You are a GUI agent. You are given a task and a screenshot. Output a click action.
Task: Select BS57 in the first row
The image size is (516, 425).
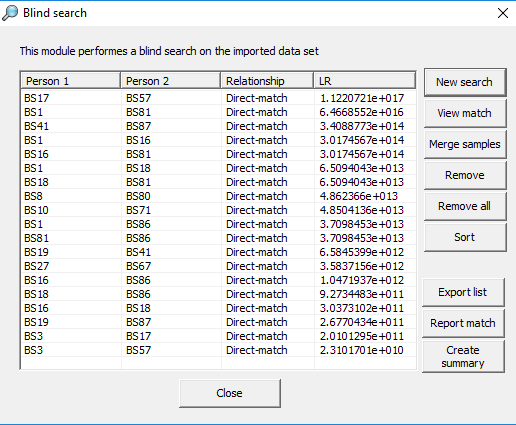pyautogui.click(x=139, y=98)
